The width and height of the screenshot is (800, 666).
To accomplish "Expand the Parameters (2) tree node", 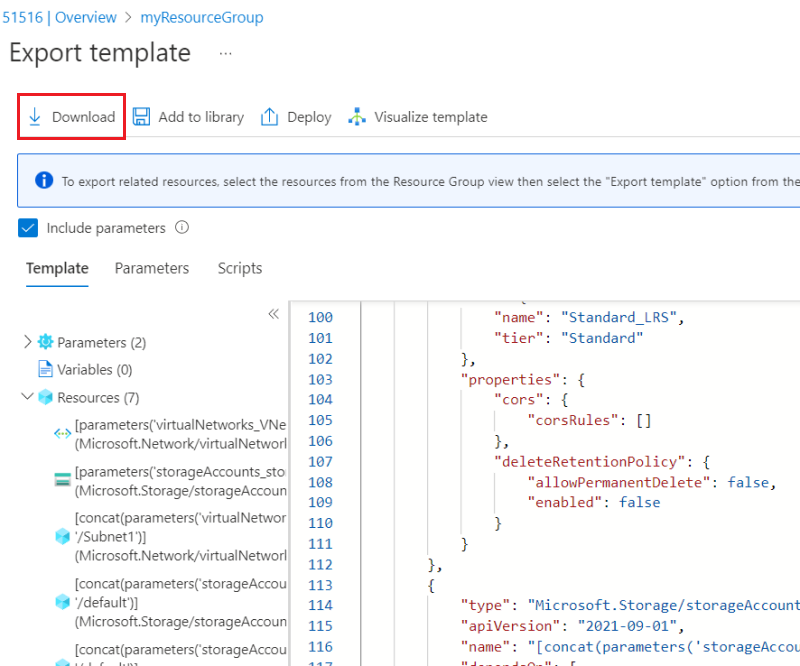I will (x=27, y=342).
